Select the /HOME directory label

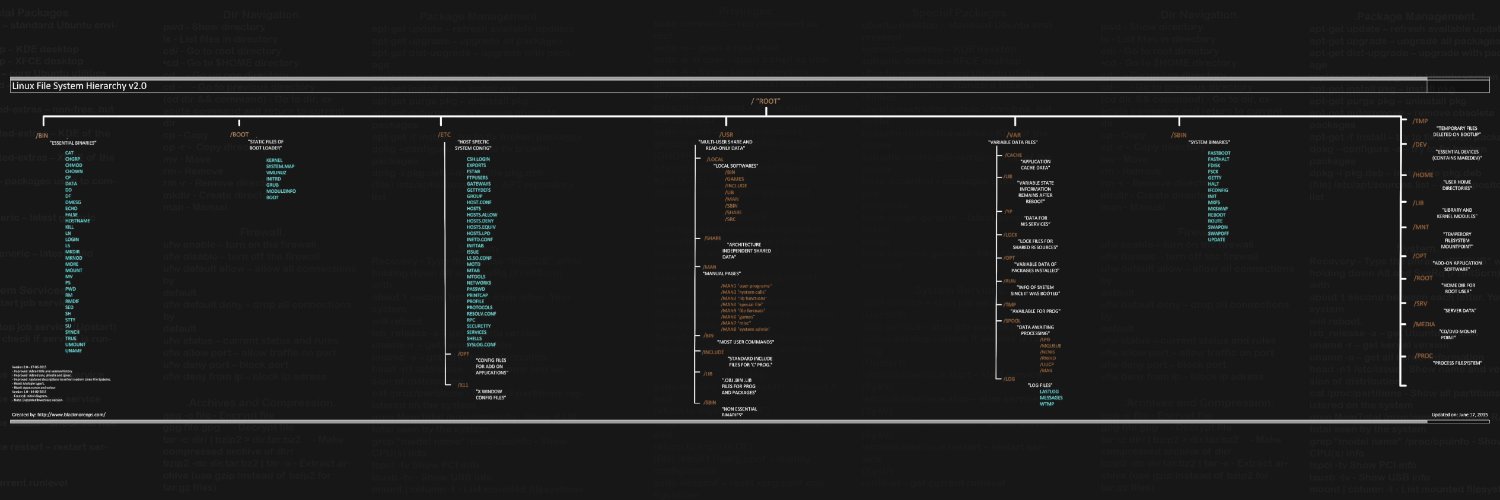pyautogui.click(x=1423, y=174)
